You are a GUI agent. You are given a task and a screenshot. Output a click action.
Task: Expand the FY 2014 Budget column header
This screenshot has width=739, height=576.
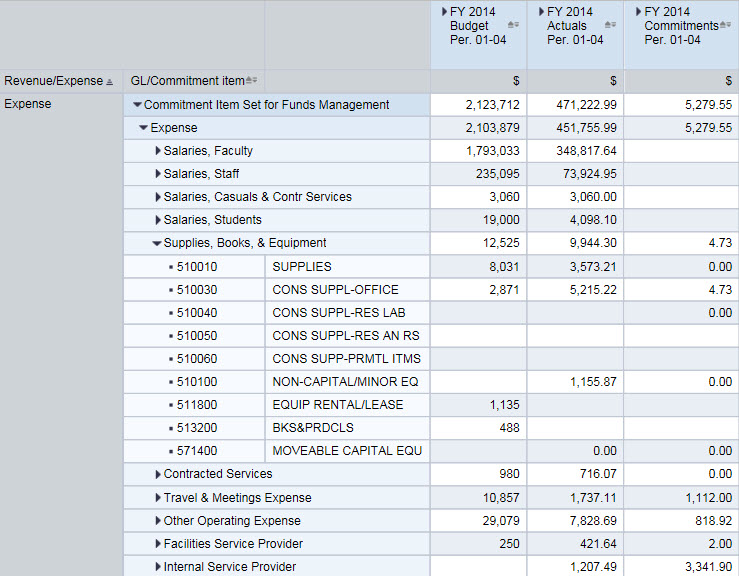point(444,12)
